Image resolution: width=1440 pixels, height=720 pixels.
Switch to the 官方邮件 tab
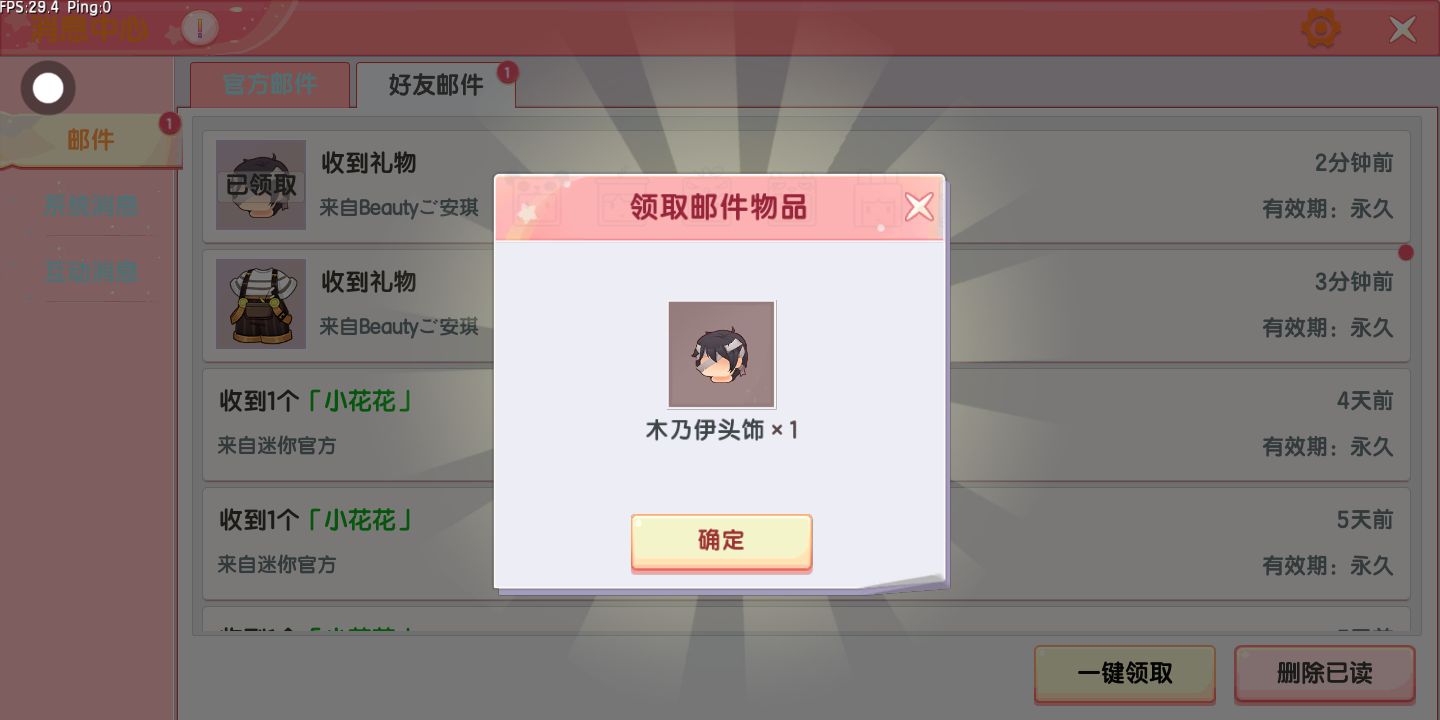270,85
